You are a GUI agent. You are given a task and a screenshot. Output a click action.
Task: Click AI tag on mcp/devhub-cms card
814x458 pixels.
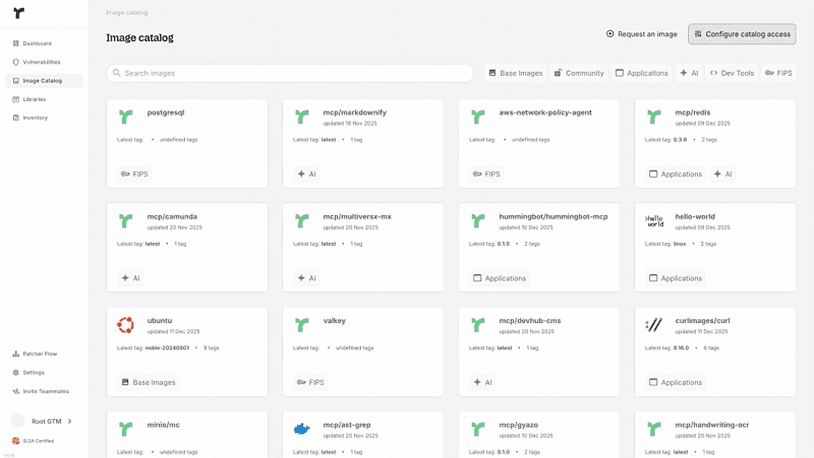tap(483, 382)
